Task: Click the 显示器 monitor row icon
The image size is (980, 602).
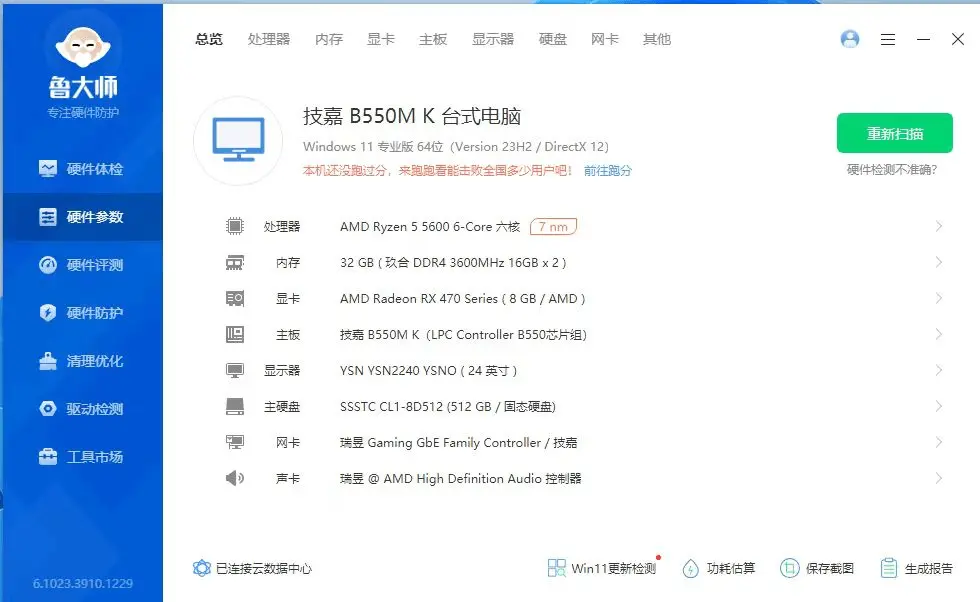Action: 235,371
